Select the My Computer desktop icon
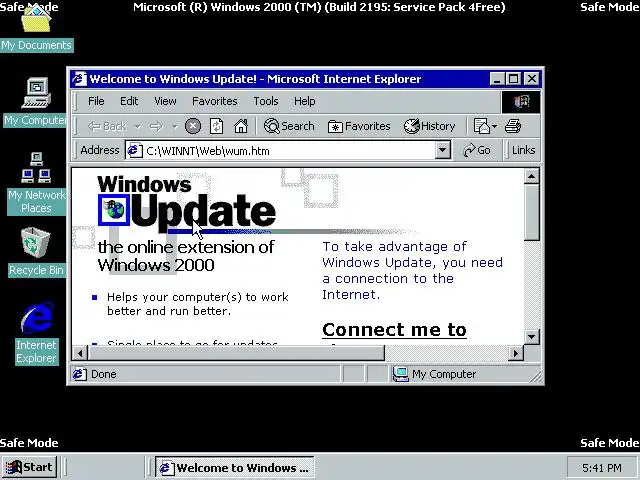This screenshot has width=640, height=480. pos(35,102)
